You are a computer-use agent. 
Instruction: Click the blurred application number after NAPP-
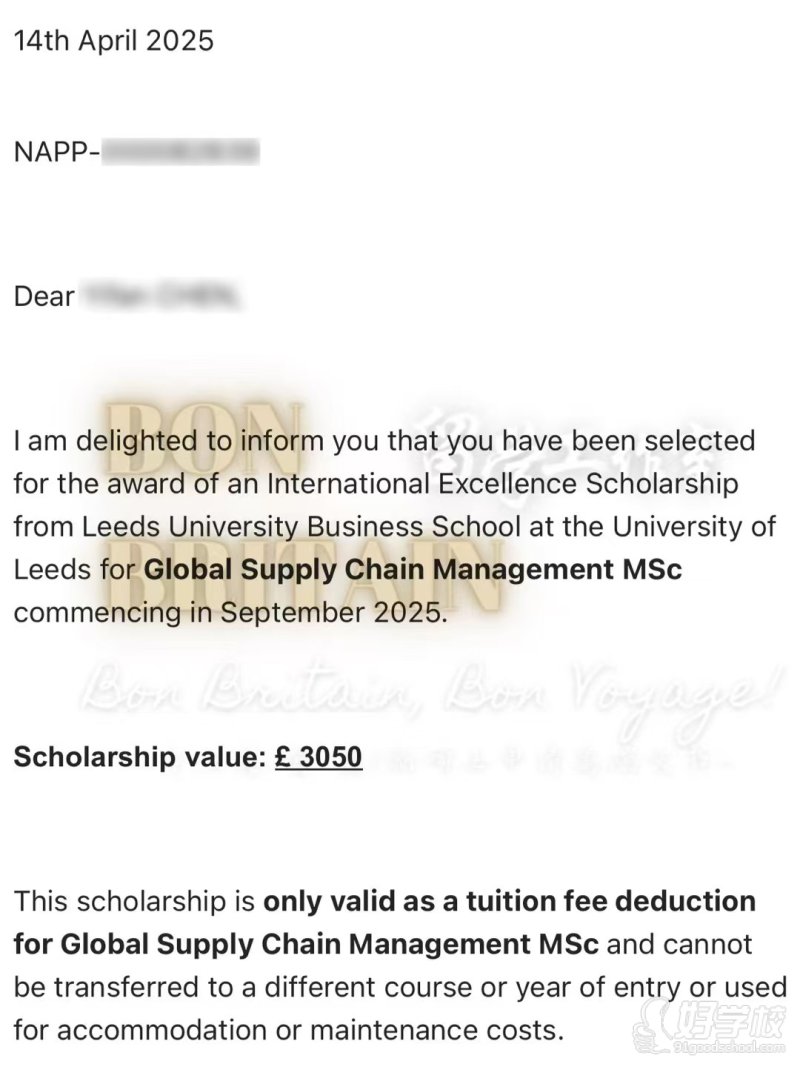click(181, 153)
